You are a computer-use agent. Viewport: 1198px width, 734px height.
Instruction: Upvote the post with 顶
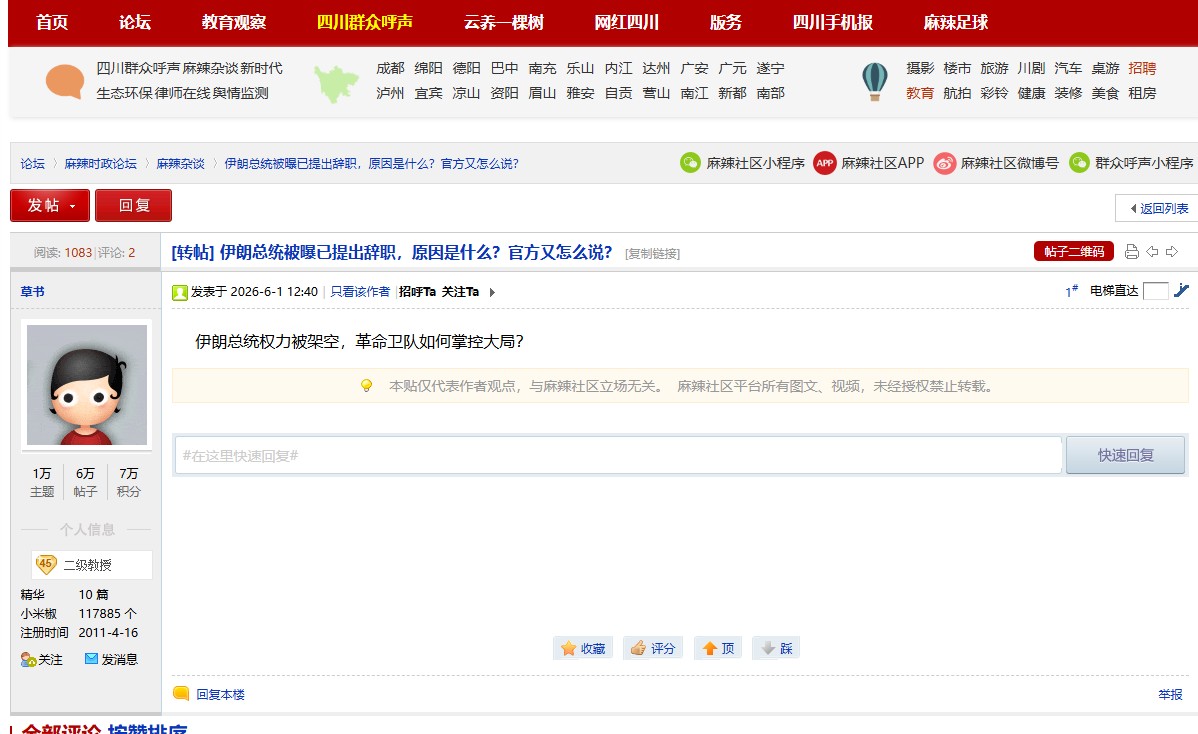pyautogui.click(x=717, y=648)
